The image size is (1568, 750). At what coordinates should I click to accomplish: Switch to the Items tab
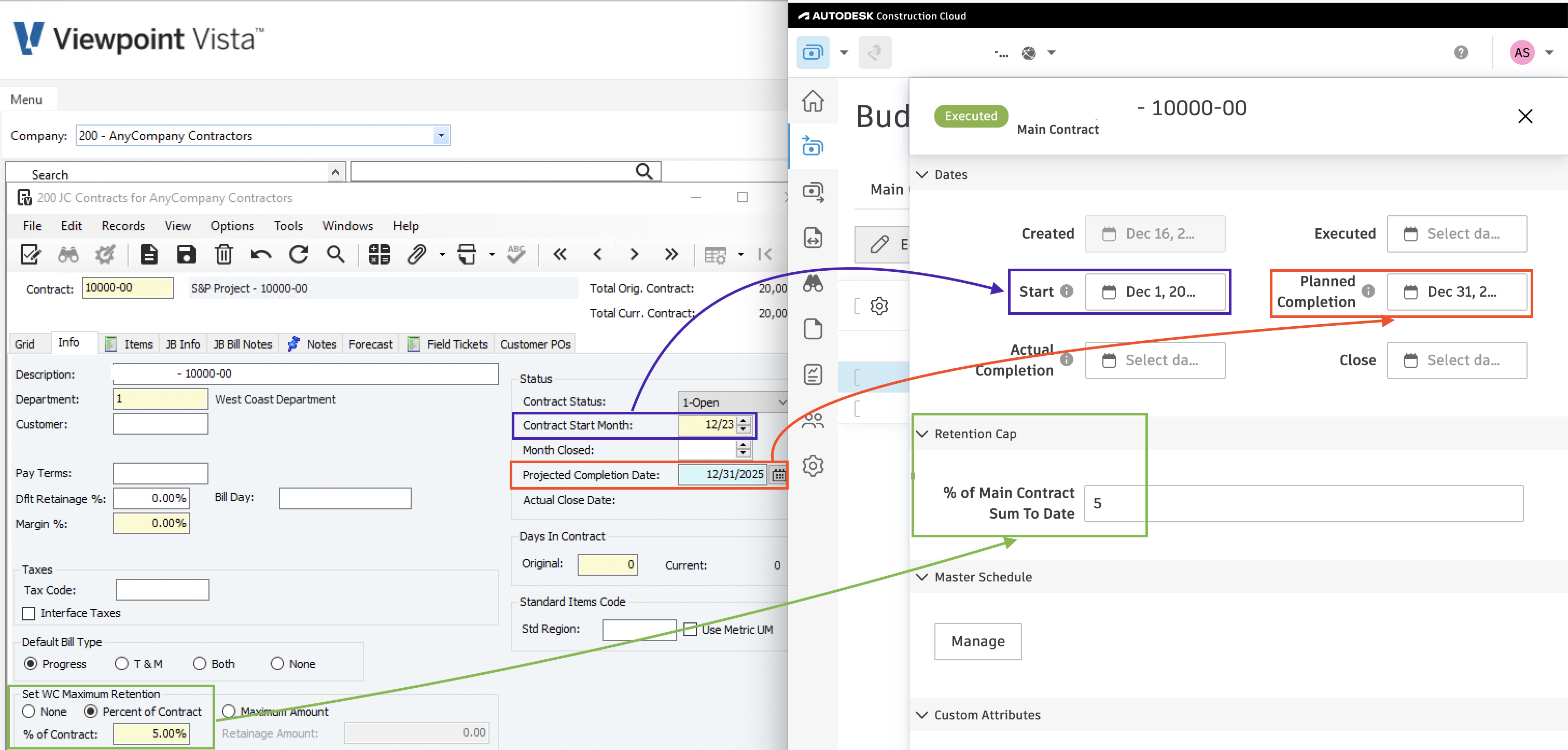pos(130,344)
